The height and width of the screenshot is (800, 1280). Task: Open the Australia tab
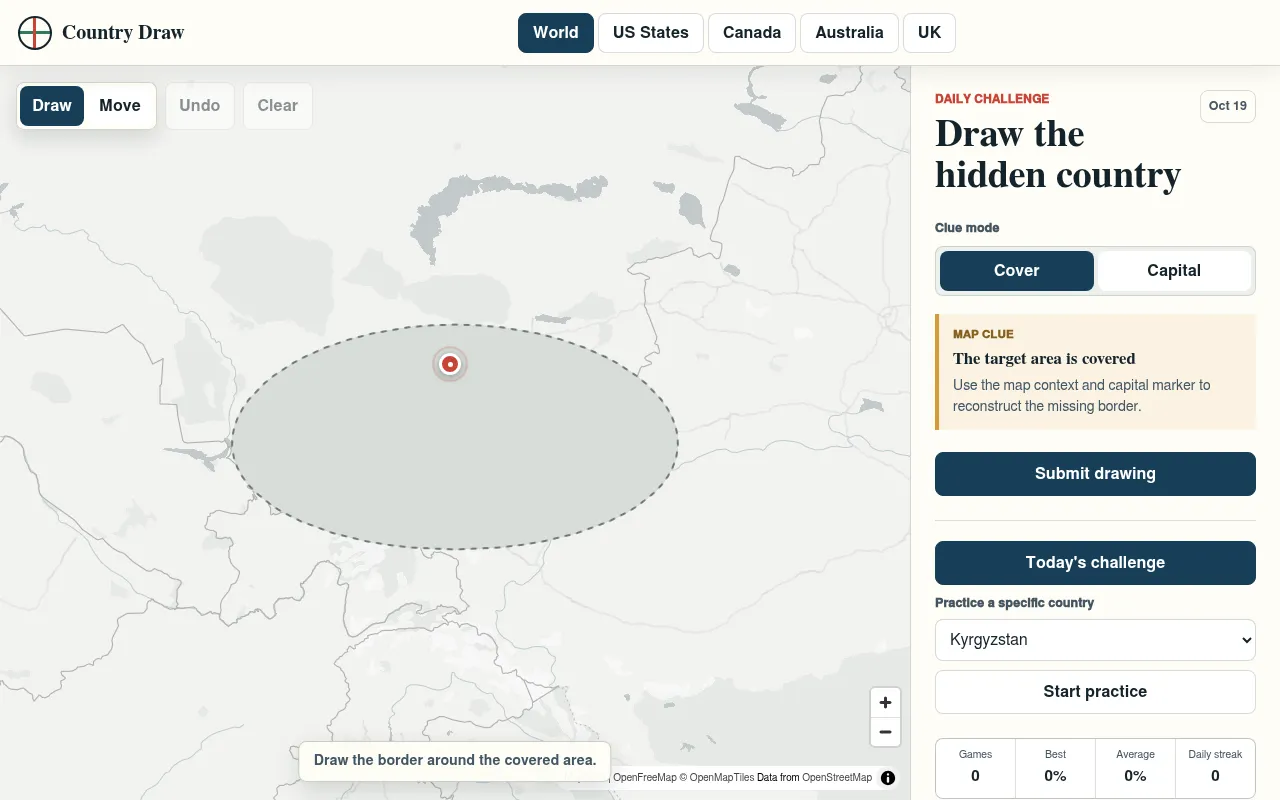point(849,33)
